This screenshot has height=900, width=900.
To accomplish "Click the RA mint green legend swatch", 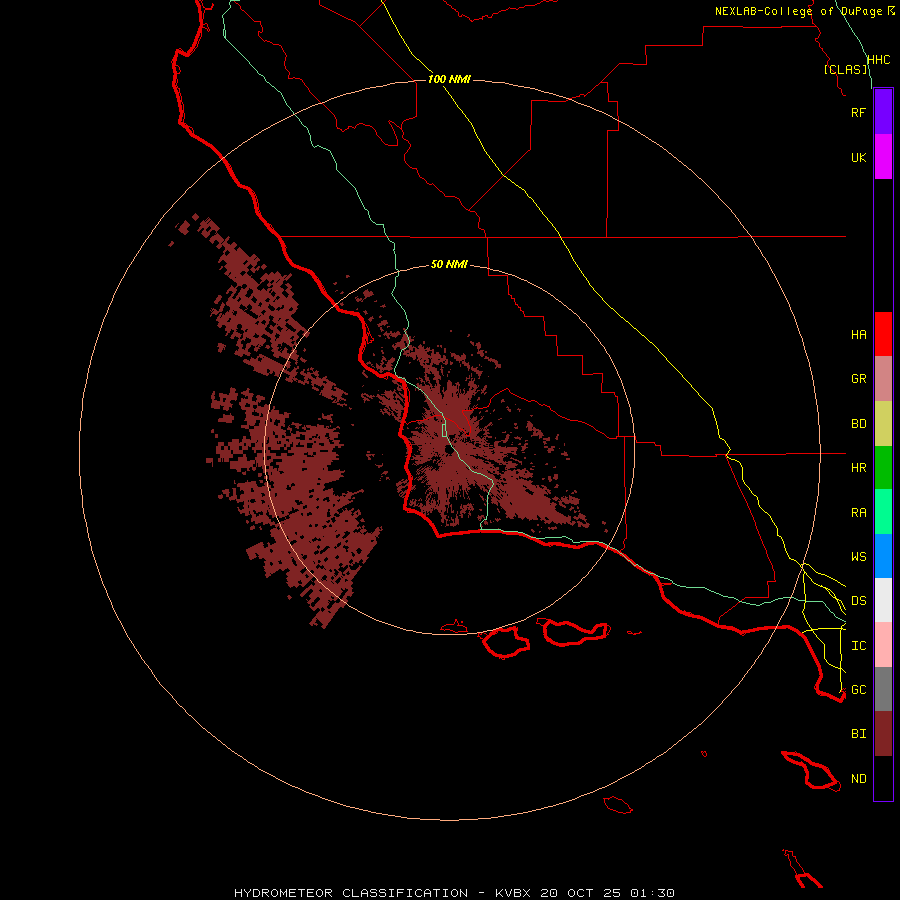I will 883,512.
